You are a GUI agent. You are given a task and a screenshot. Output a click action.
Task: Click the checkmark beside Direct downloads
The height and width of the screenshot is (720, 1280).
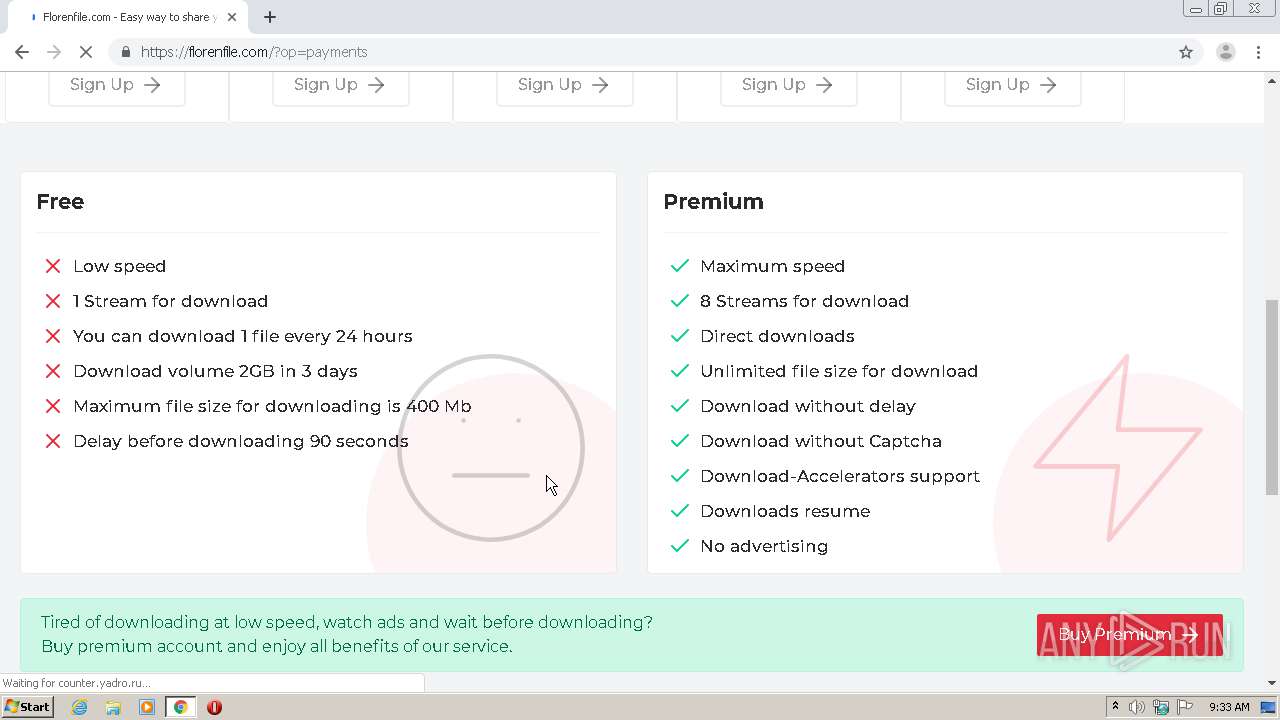click(x=680, y=336)
